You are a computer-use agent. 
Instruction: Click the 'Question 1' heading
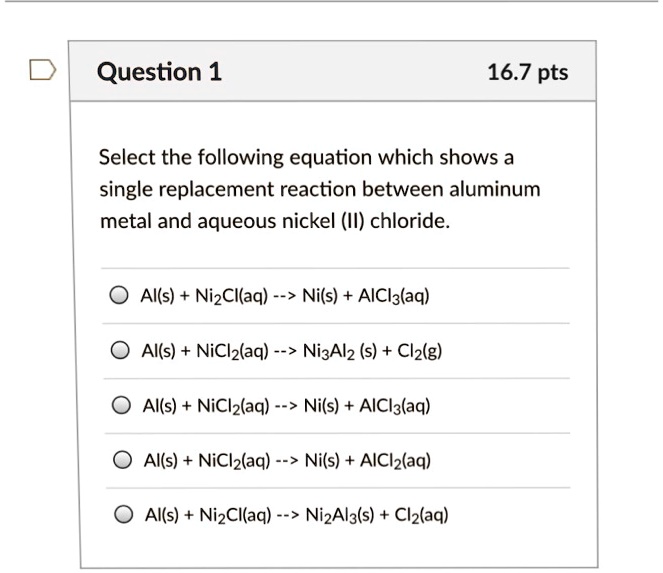pos(160,72)
